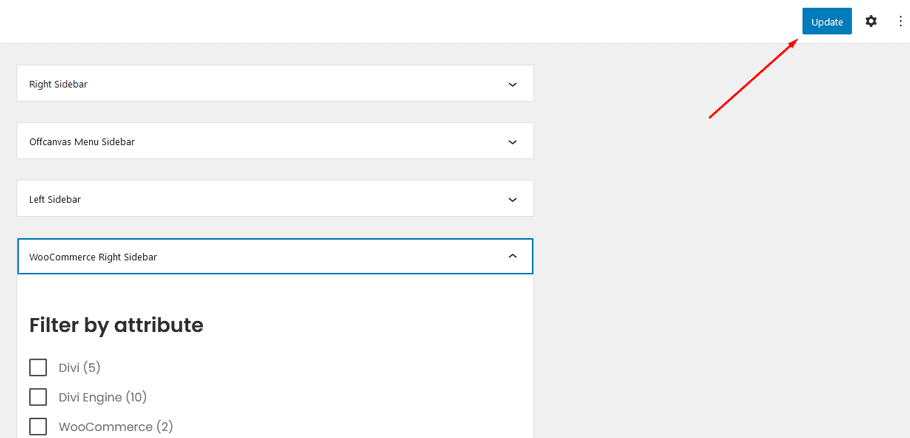
Task: Expand Left Sidebar using its chevron
Action: tap(512, 200)
